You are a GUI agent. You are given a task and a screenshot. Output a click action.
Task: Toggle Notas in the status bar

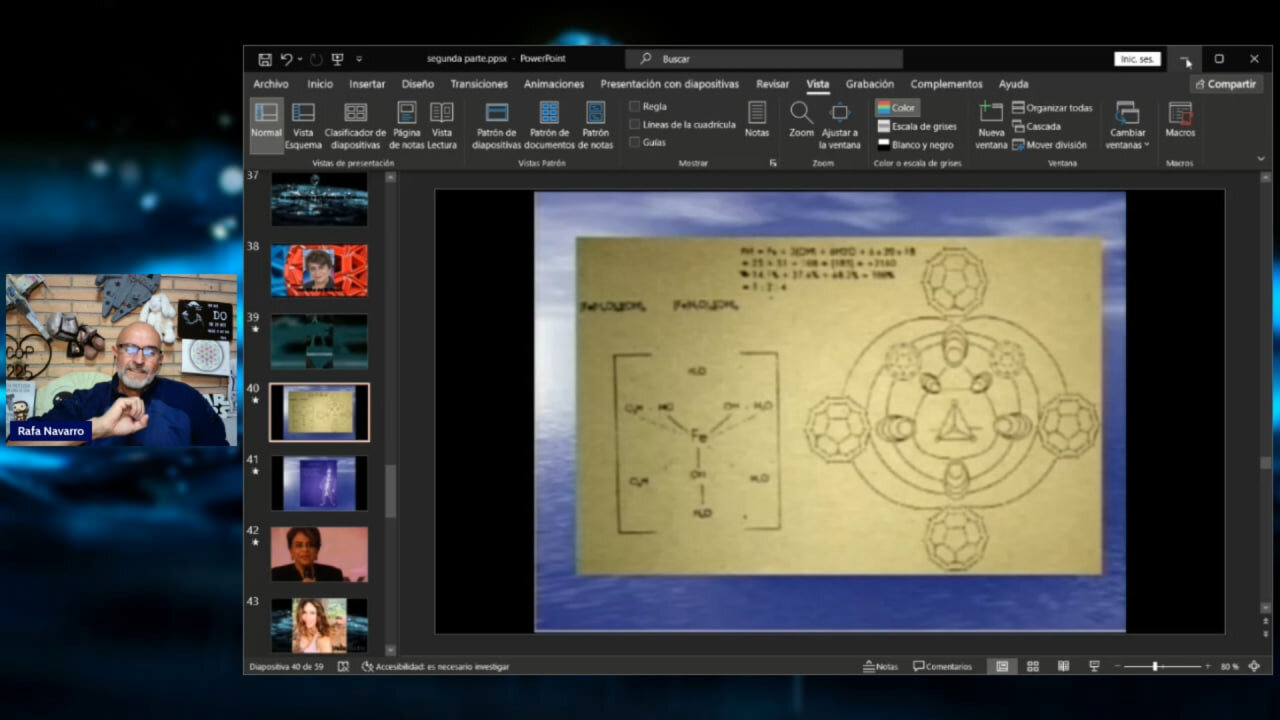coord(881,666)
